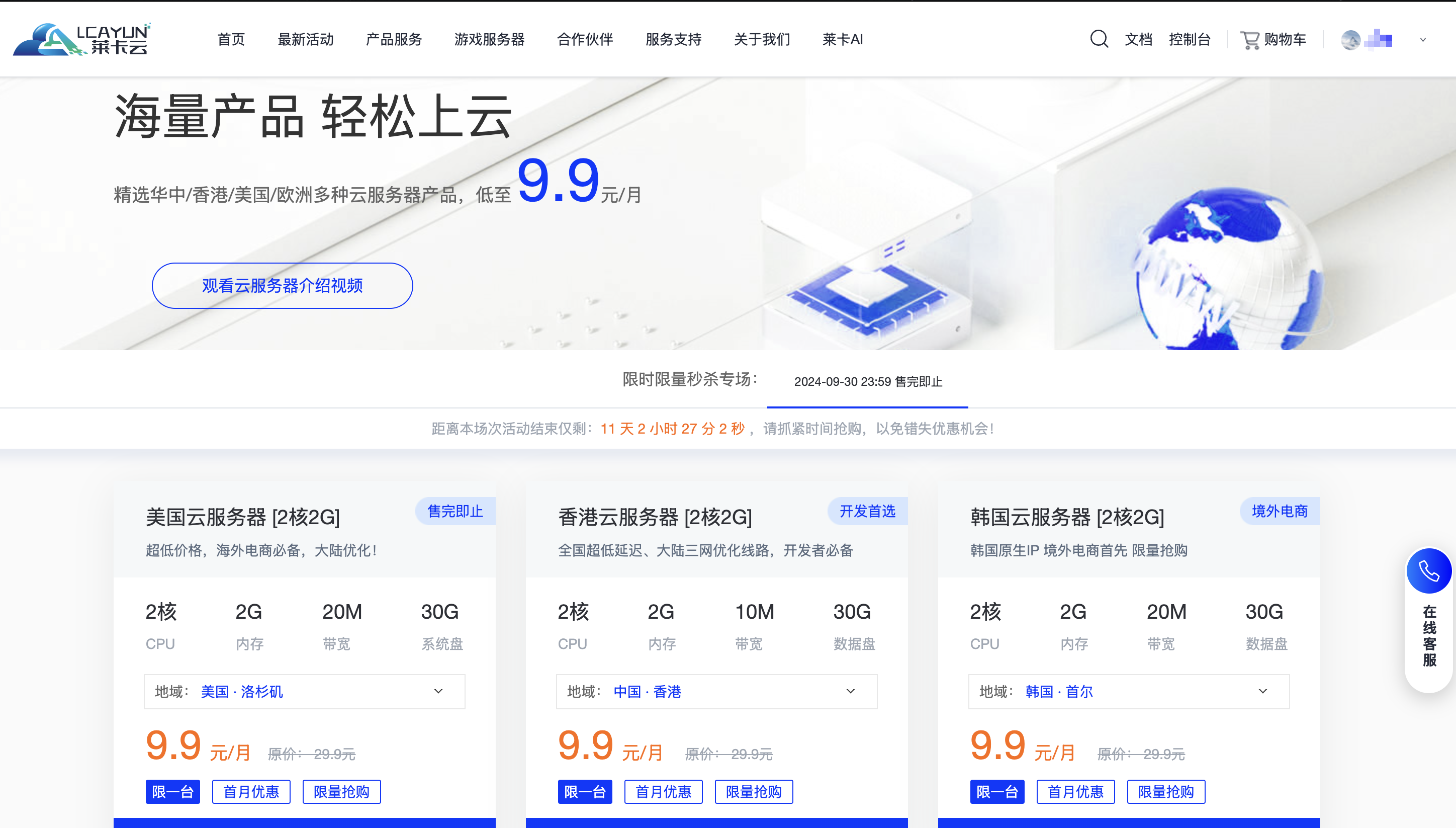Click the user avatar image
The width and height of the screenshot is (1456, 828).
[1351, 40]
